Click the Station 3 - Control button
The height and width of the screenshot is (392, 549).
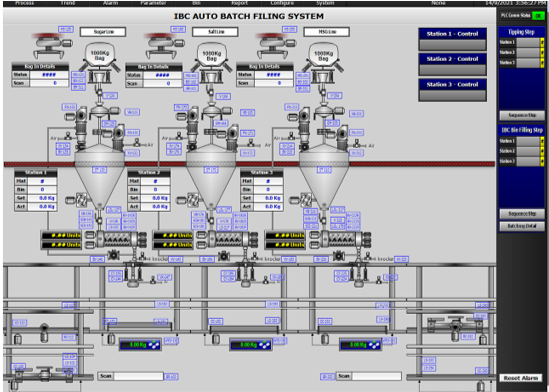452,90
